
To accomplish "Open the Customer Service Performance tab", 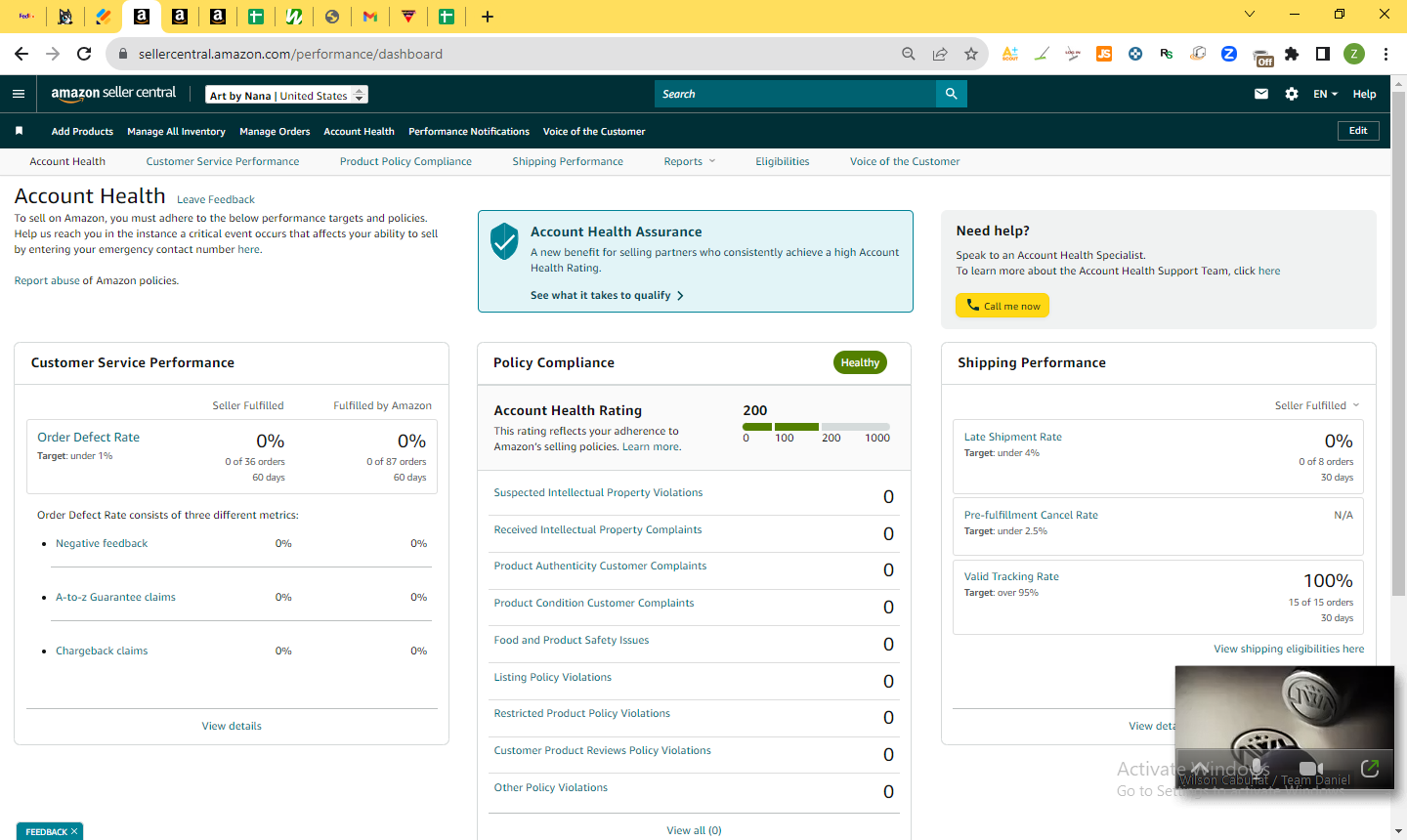I will [223, 161].
